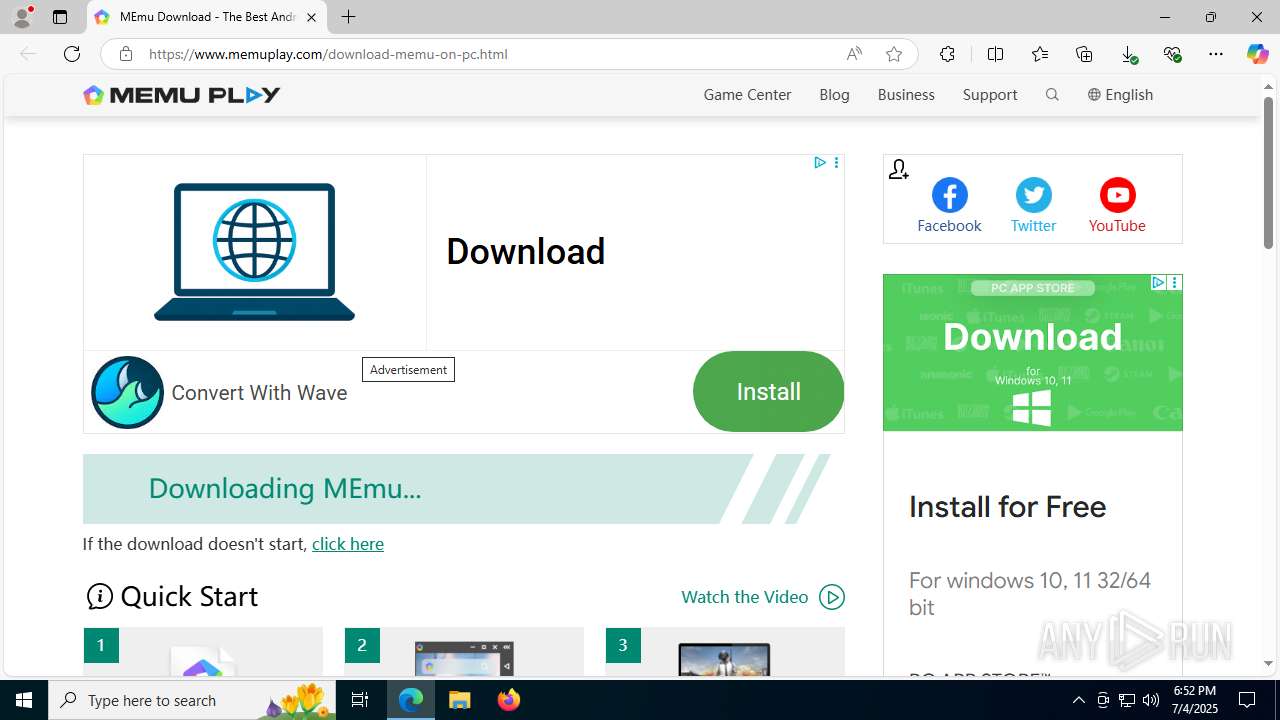This screenshot has height=720, width=1280.
Task: Click Install for Free ad heading
Action: click(x=1007, y=507)
